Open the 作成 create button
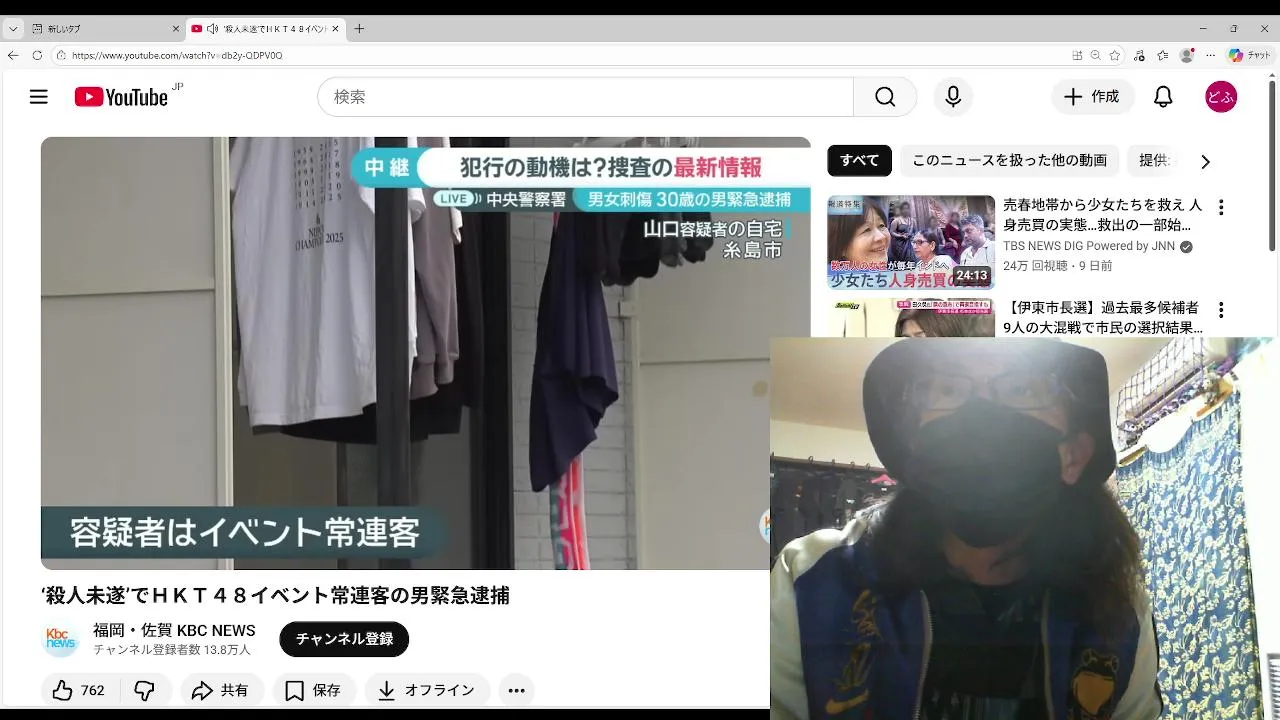 click(1092, 97)
